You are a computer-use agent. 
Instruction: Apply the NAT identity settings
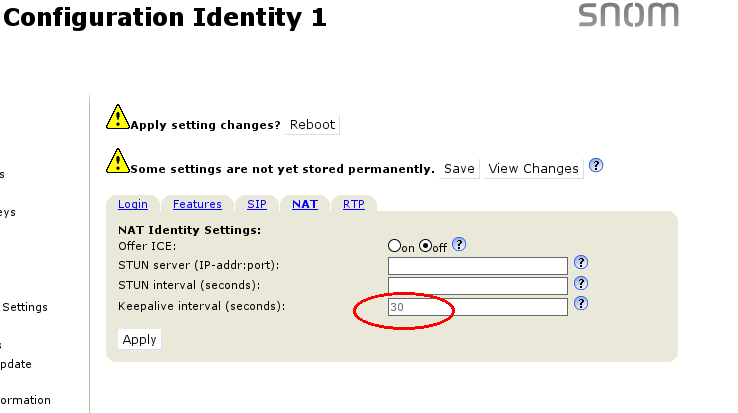coord(139,339)
